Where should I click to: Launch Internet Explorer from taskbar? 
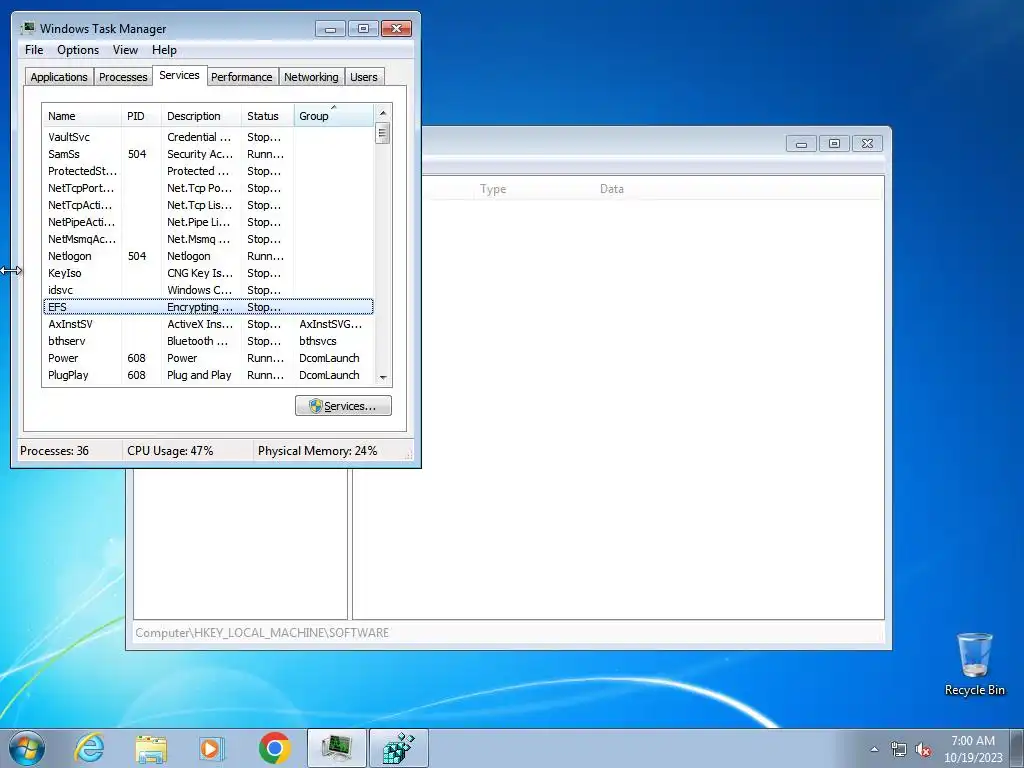(88, 748)
